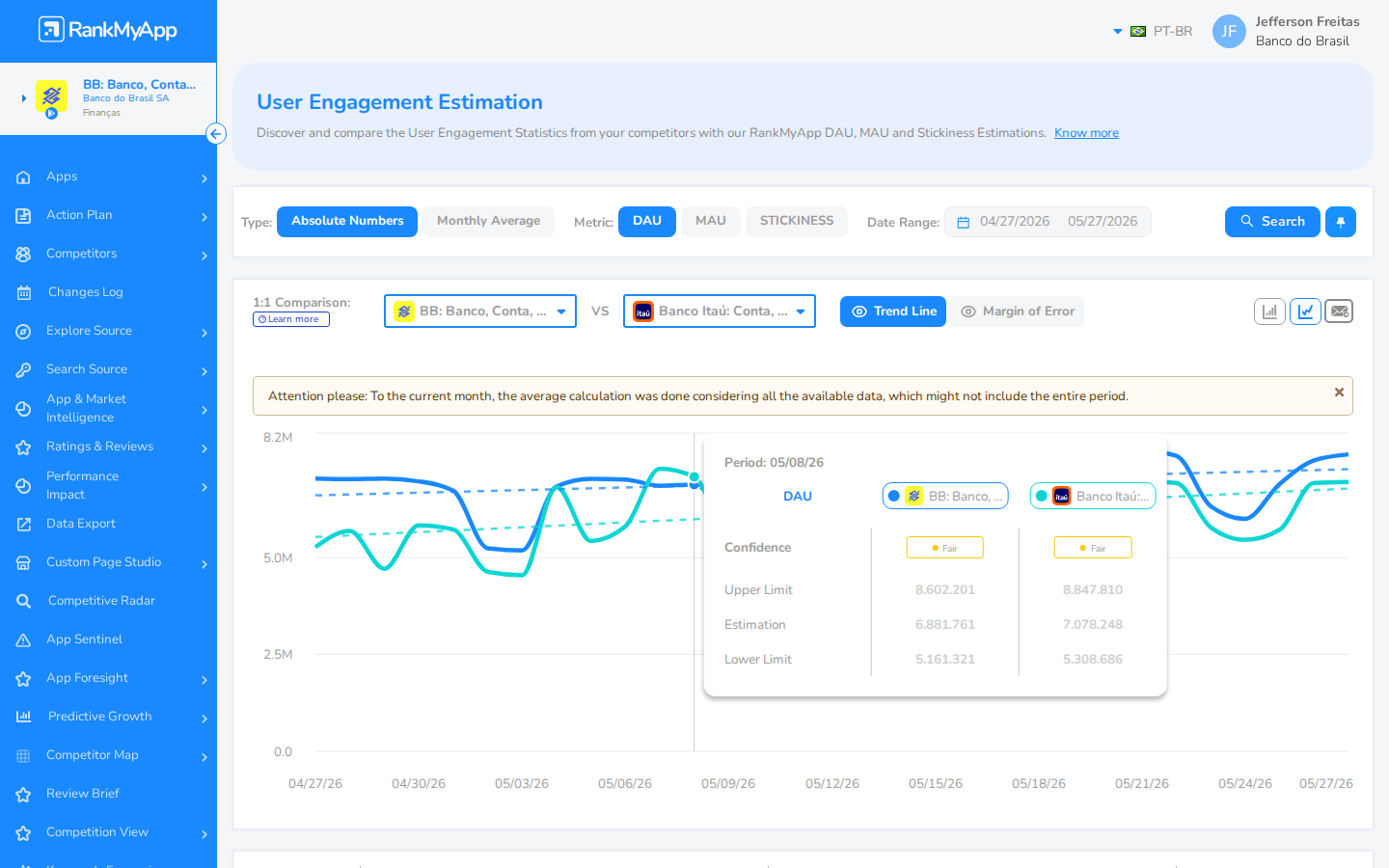The width and height of the screenshot is (1389, 868).
Task: Click the Competition View star icon
Action: [x=23, y=833]
